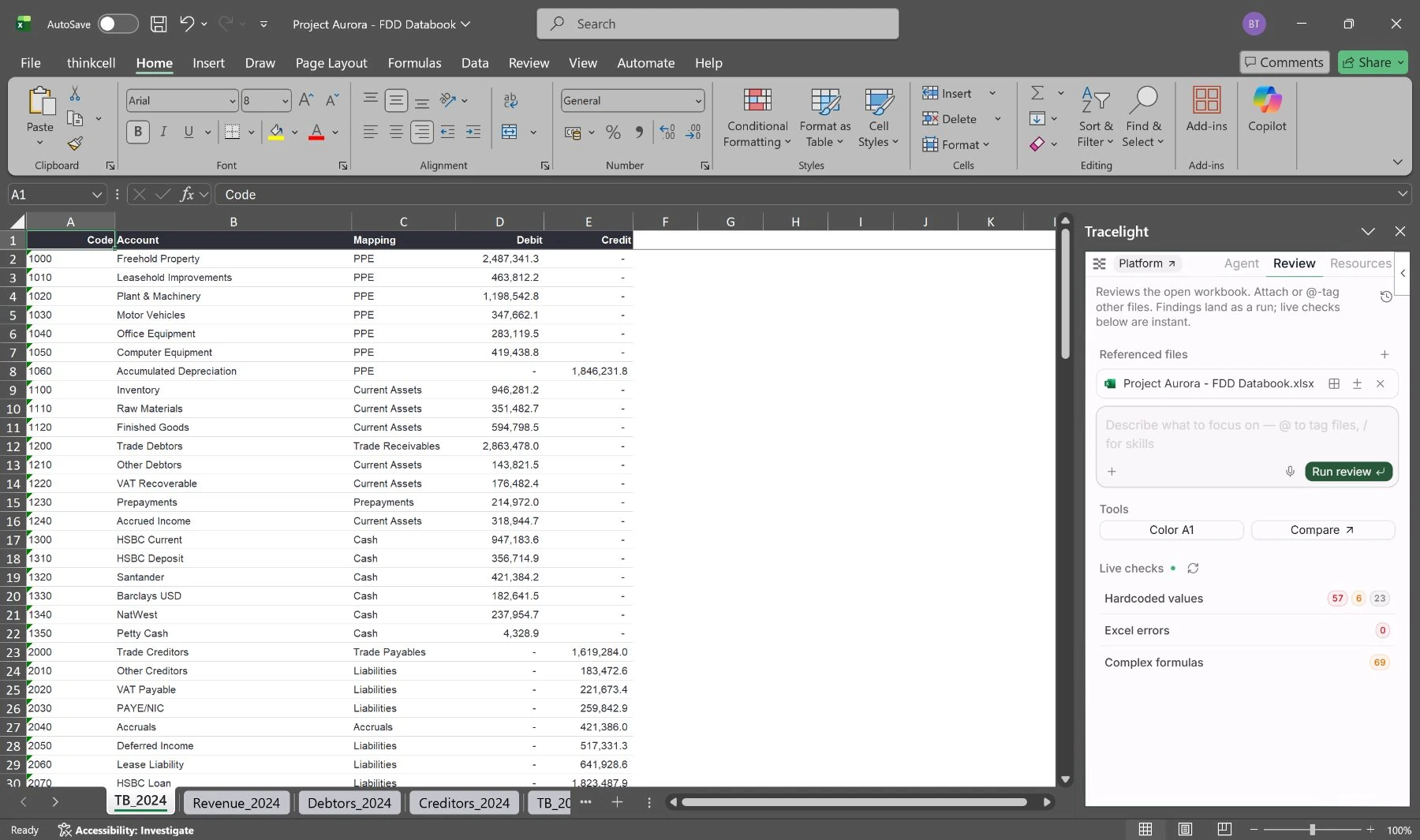Screen dimensions: 1420x840
Task: Collapse the ribbon with chevron
Action: coord(1397,162)
